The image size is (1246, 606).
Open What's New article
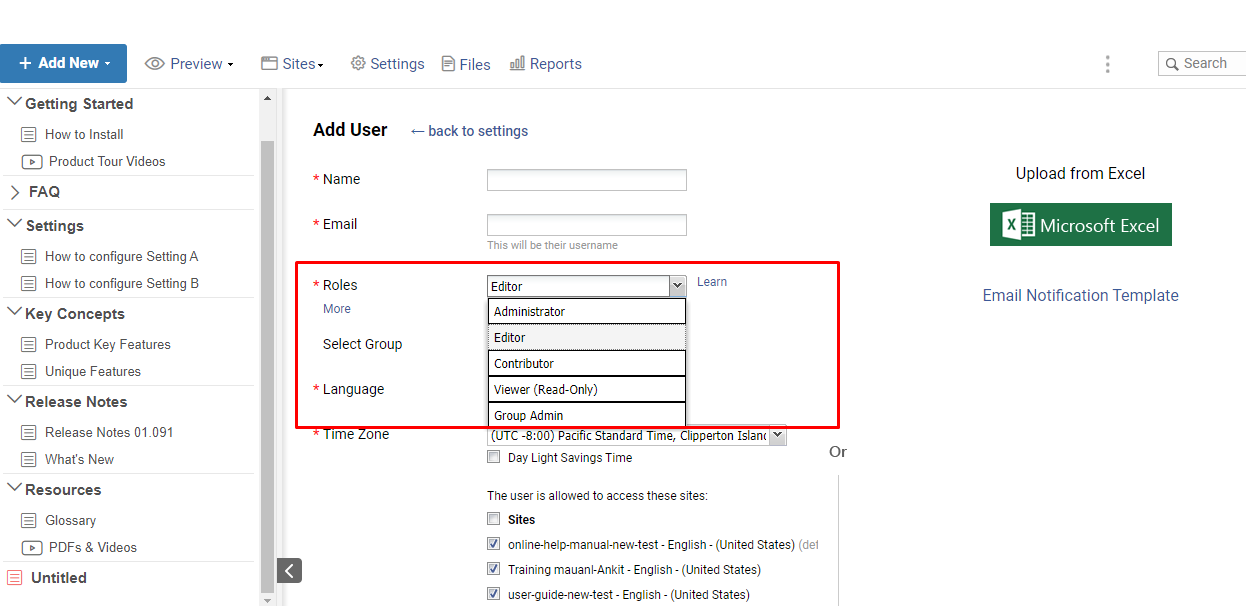coord(79,459)
